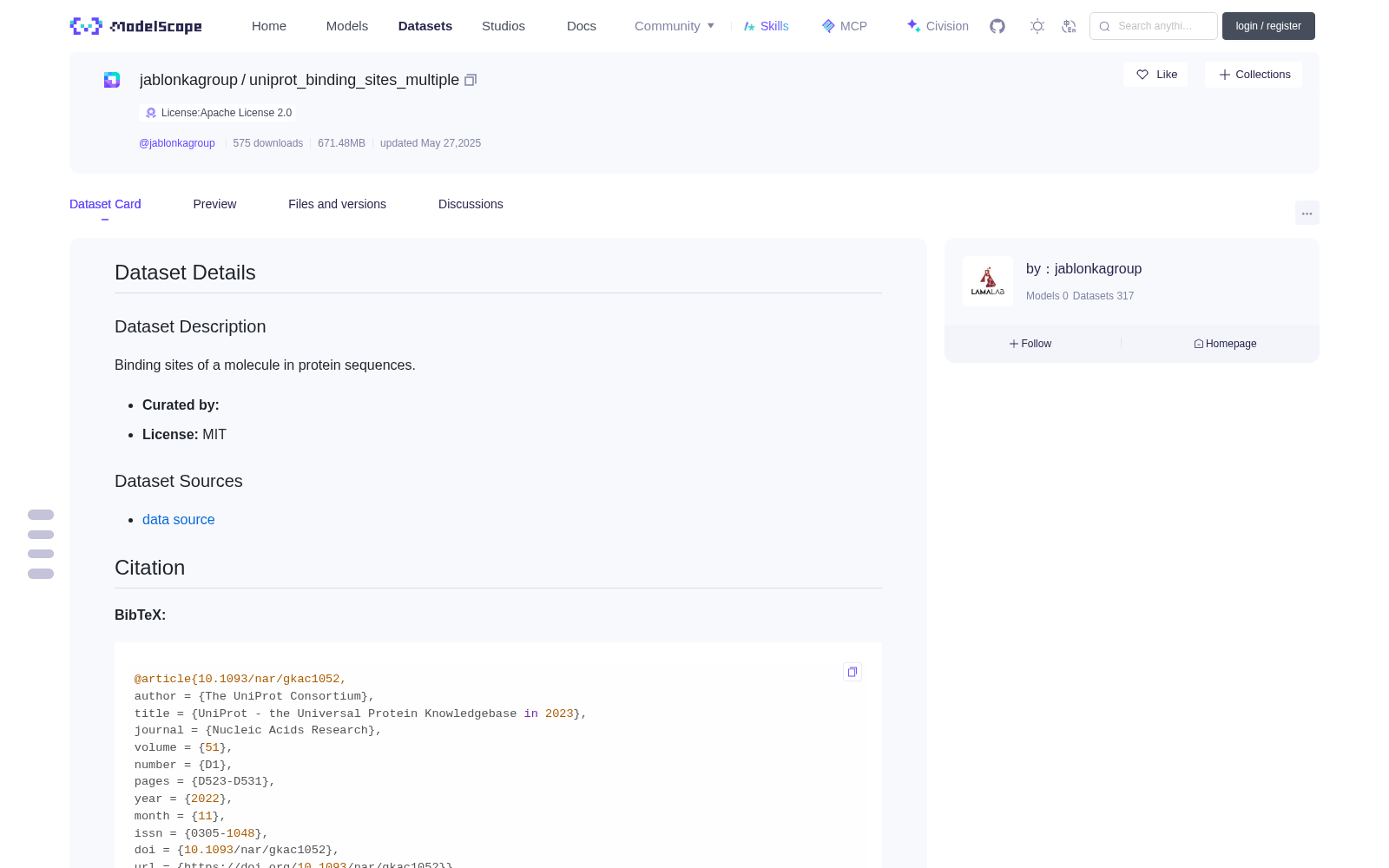Click the login / register button

click(x=1268, y=26)
